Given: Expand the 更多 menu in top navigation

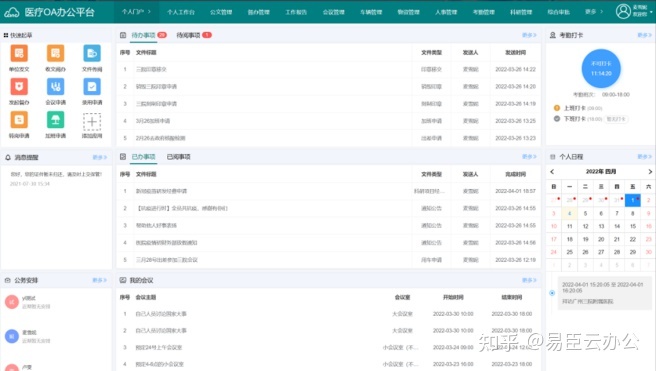Looking at the screenshot, I should coord(594,12).
